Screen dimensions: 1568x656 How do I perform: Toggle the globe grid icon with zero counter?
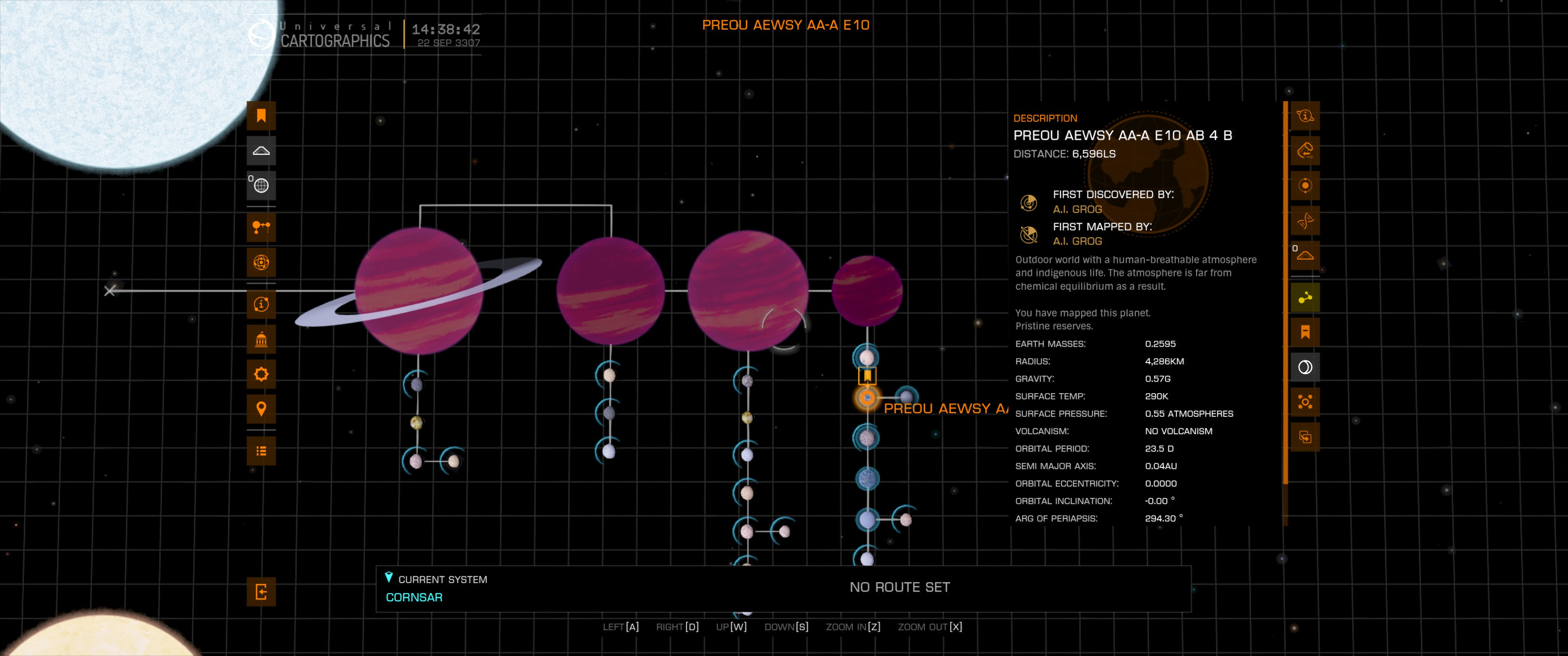[x=261, y=185]
